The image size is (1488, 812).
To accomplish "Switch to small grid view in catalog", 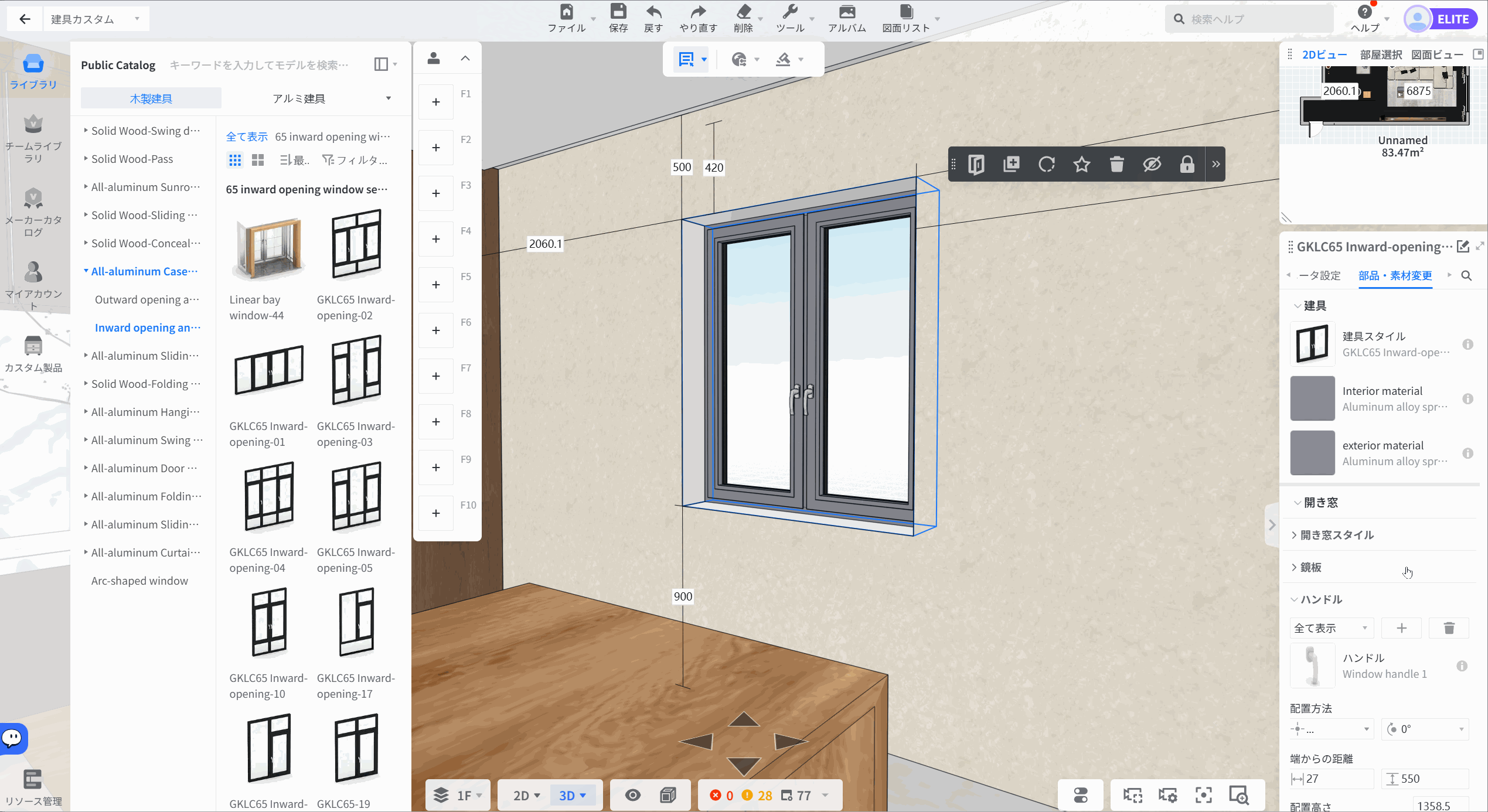I will coord(235,160).
